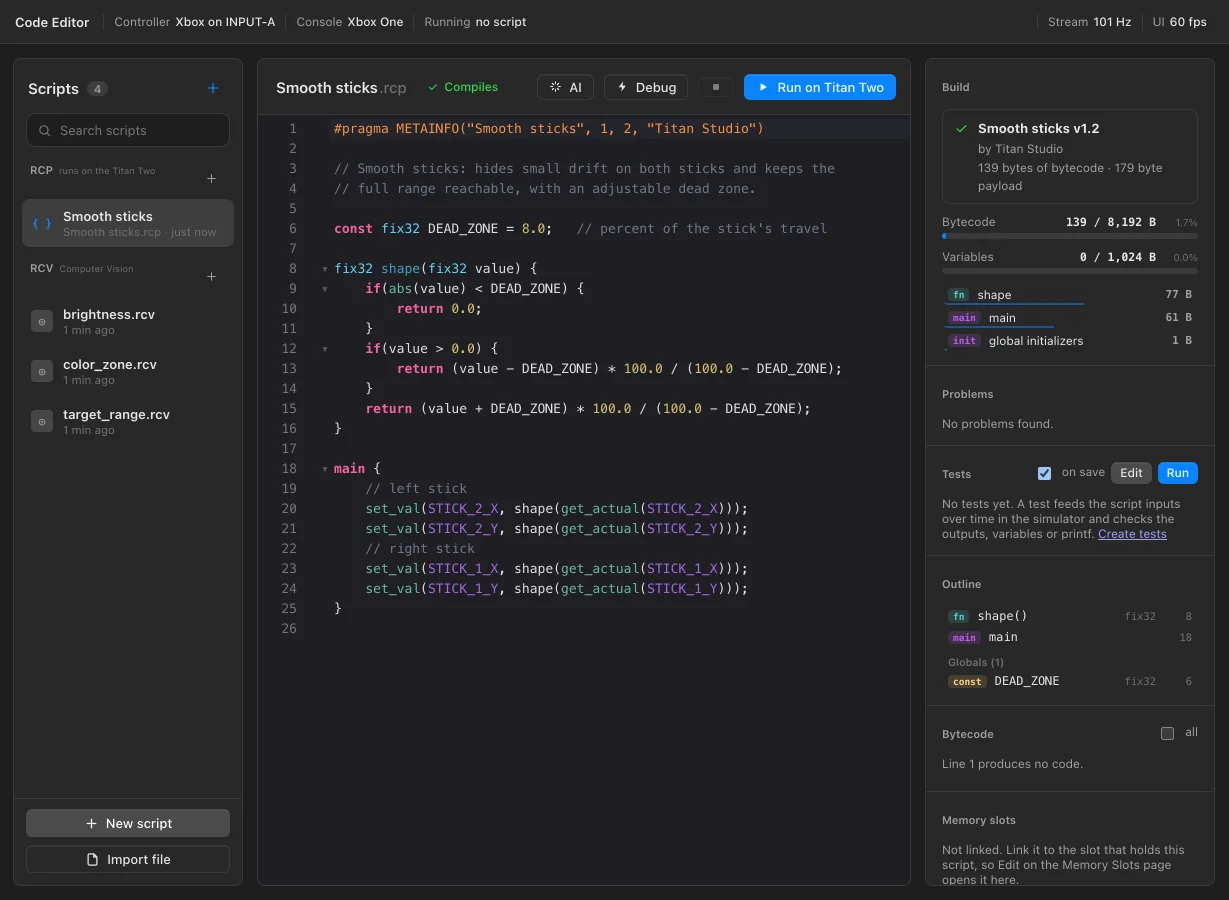Click the Smooth sticks.rcp file title

[341, 88]
